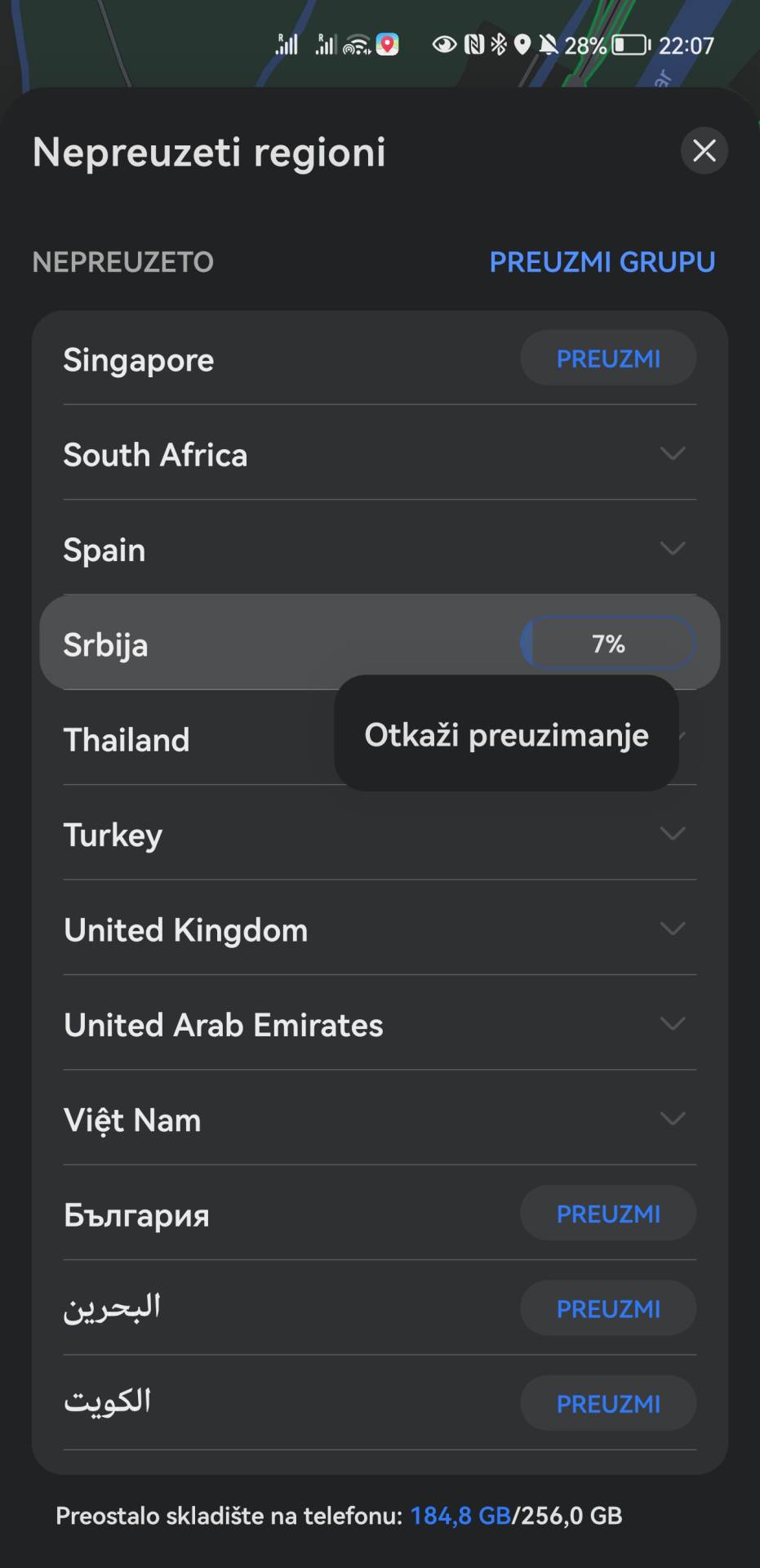Tap PREUZMI GRUPU to download the group
The image size is (760, 1568).
602,261
